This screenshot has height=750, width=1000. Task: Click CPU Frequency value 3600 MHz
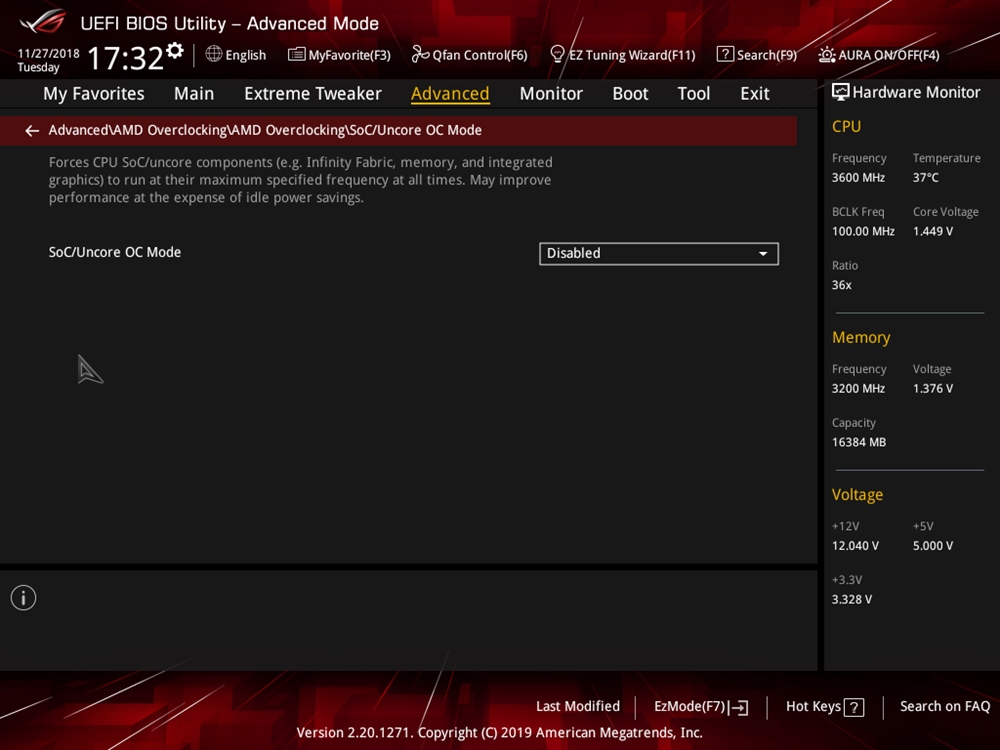858,178
